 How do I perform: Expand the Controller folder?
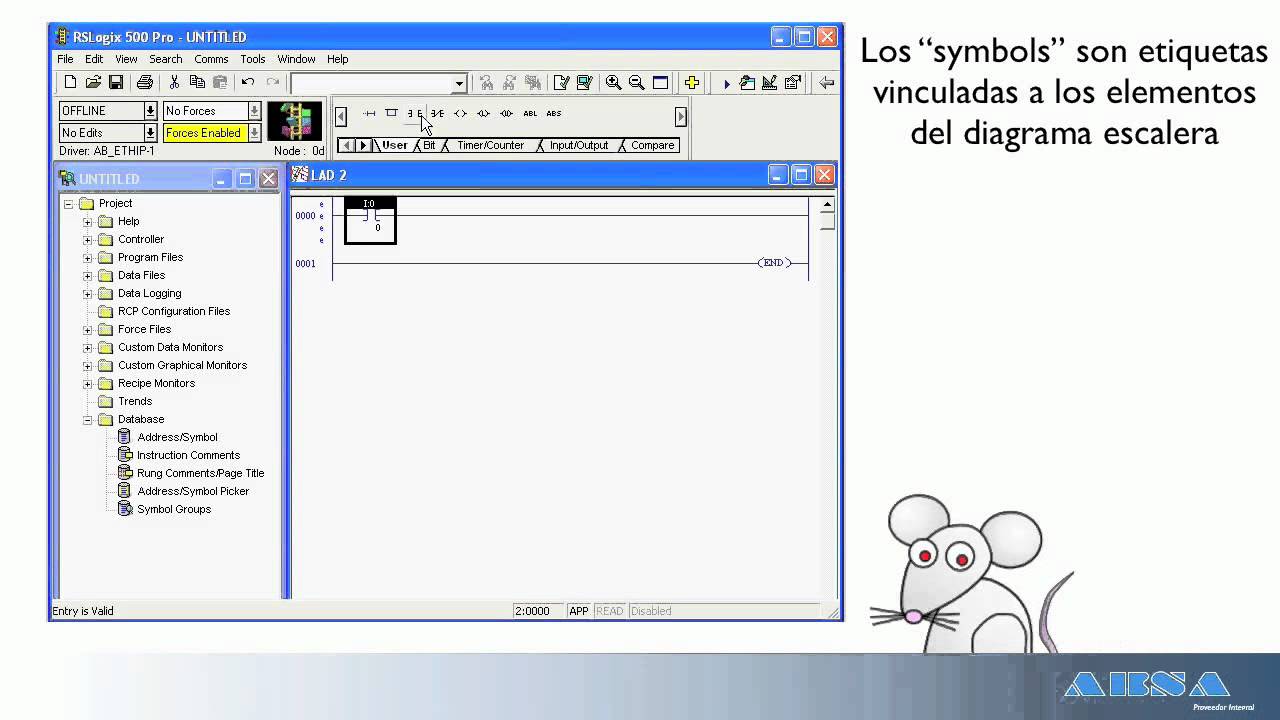click(x=87, y=240)
